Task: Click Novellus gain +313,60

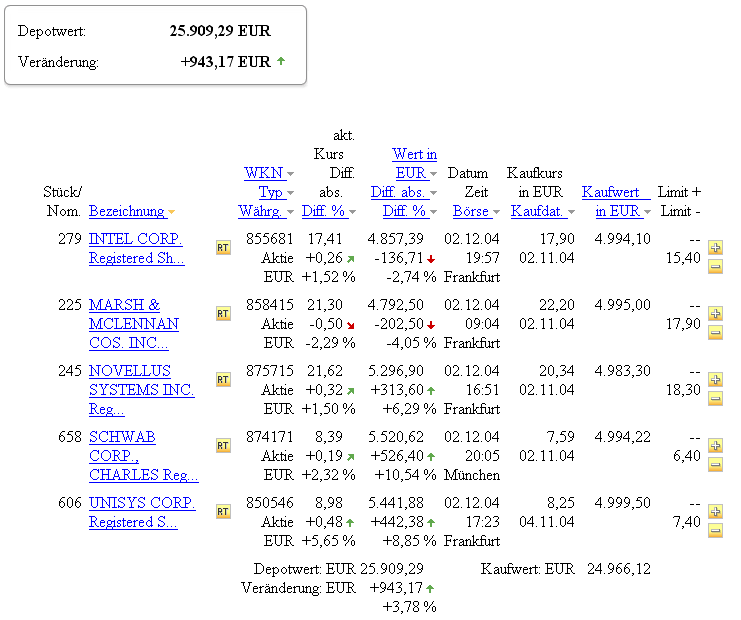Action: coord(397,390)
